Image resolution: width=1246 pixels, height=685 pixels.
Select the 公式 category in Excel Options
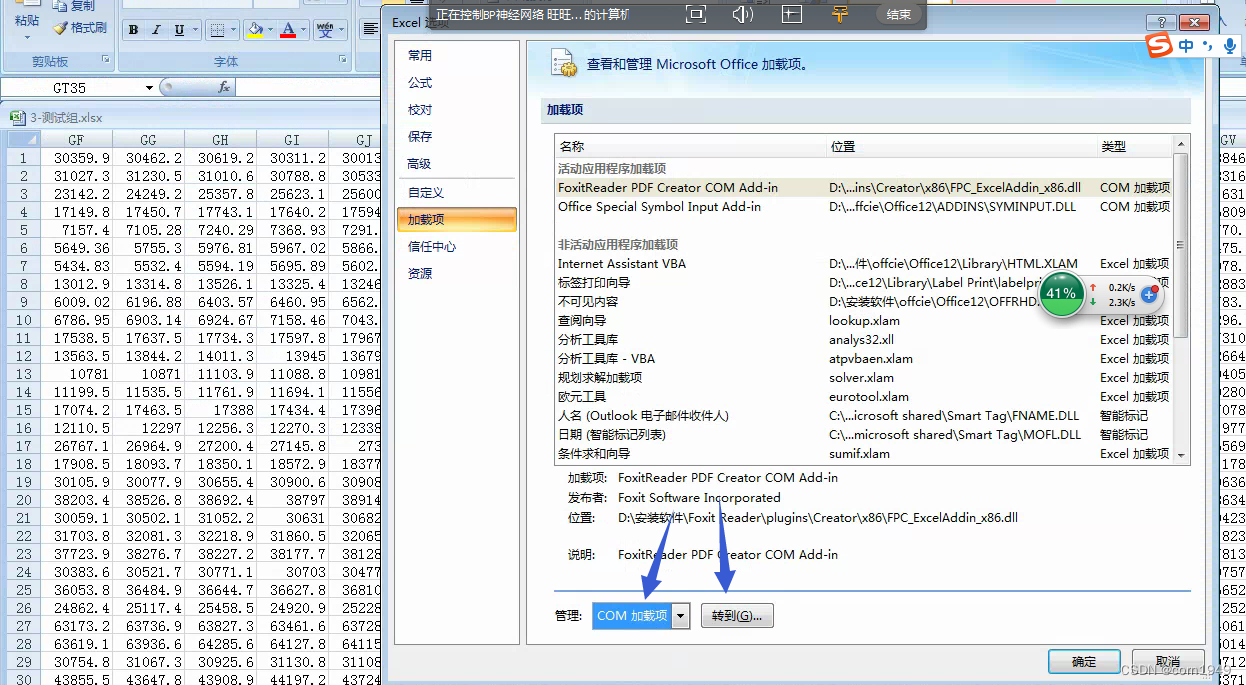[x=456, y=83]
